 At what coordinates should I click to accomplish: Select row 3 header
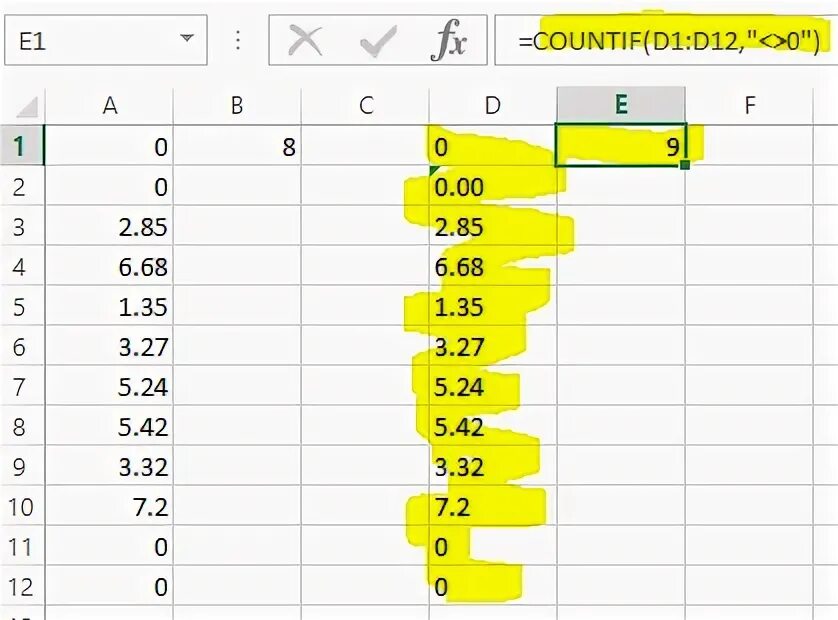pos(22,226)
